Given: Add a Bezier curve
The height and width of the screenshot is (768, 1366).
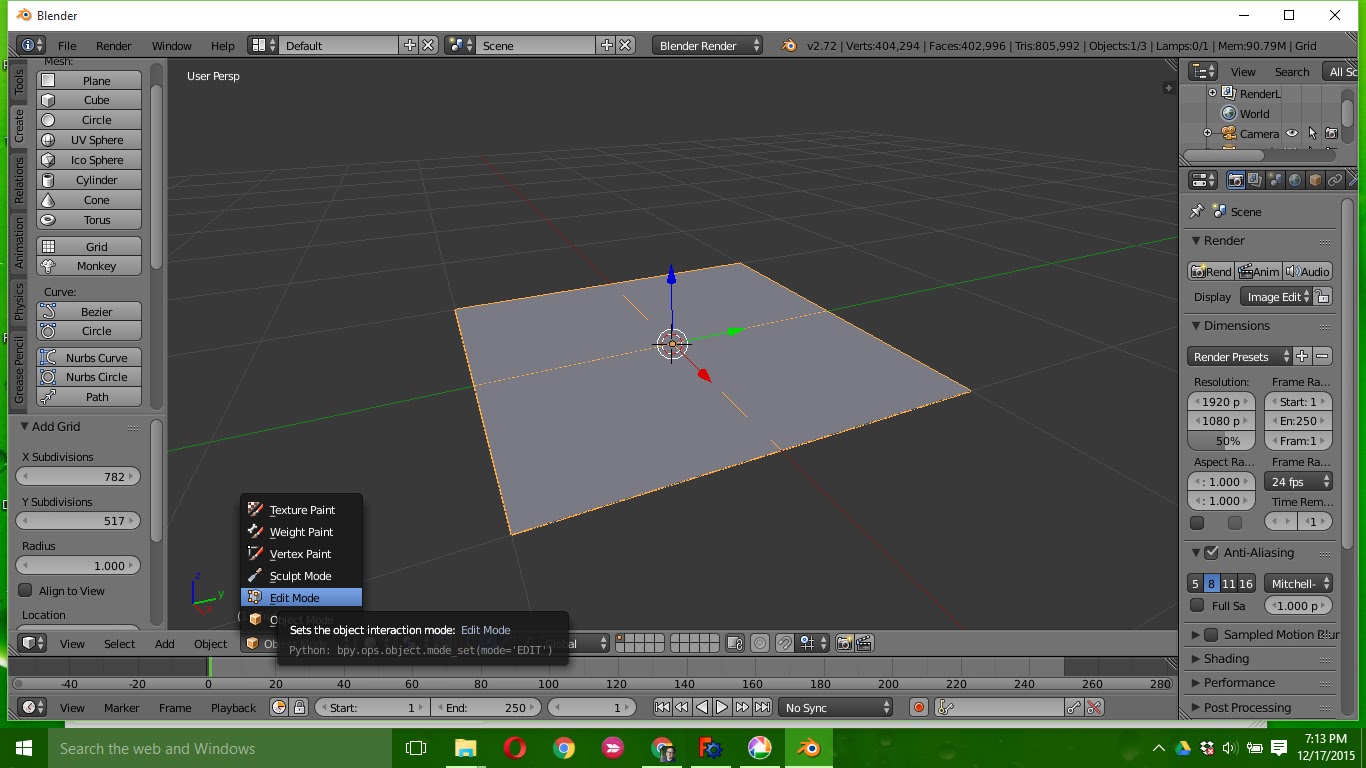Looking at the screenshot, I should tap(89, 312).
